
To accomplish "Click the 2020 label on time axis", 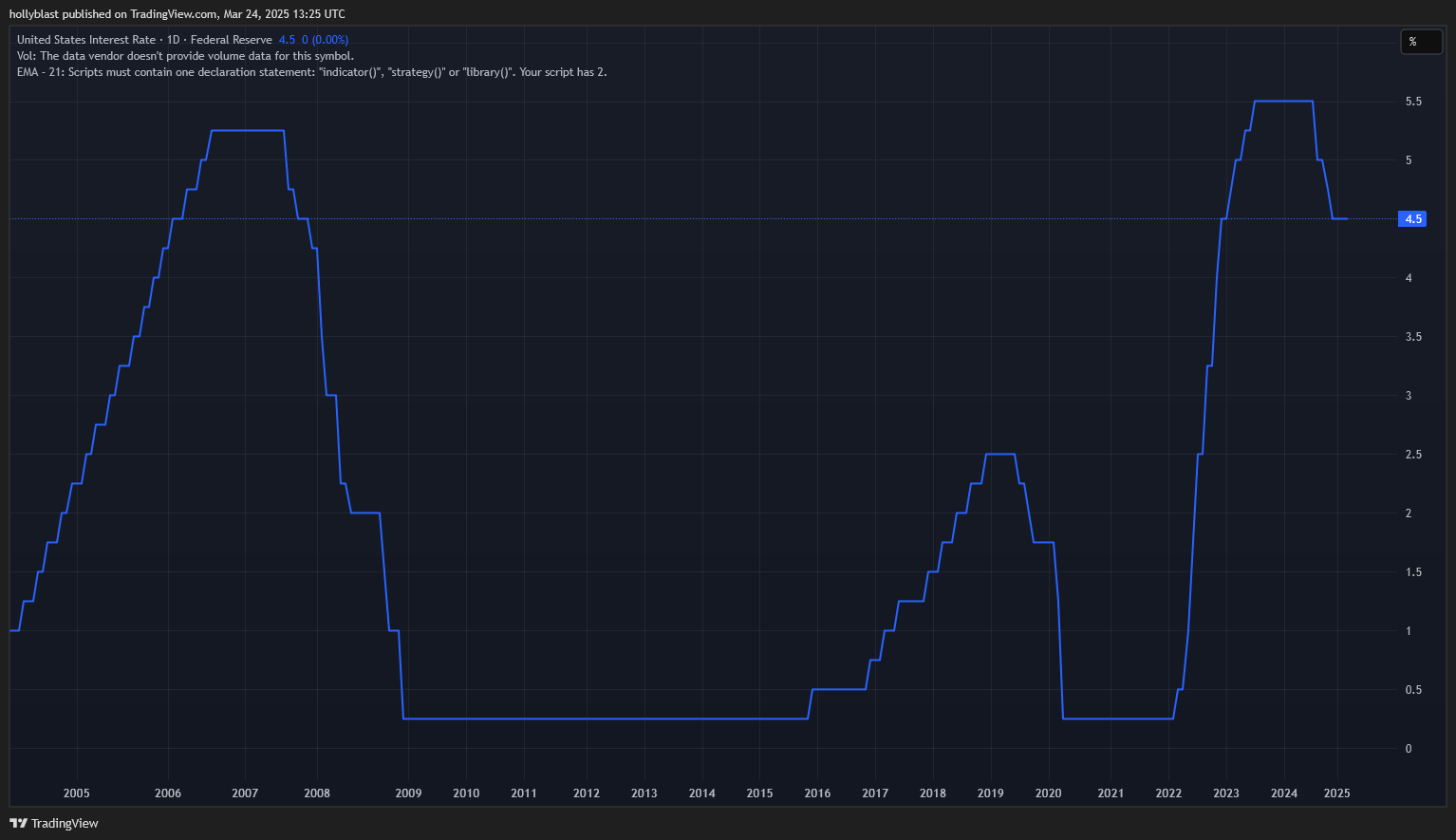I will tap(1049, 793).
